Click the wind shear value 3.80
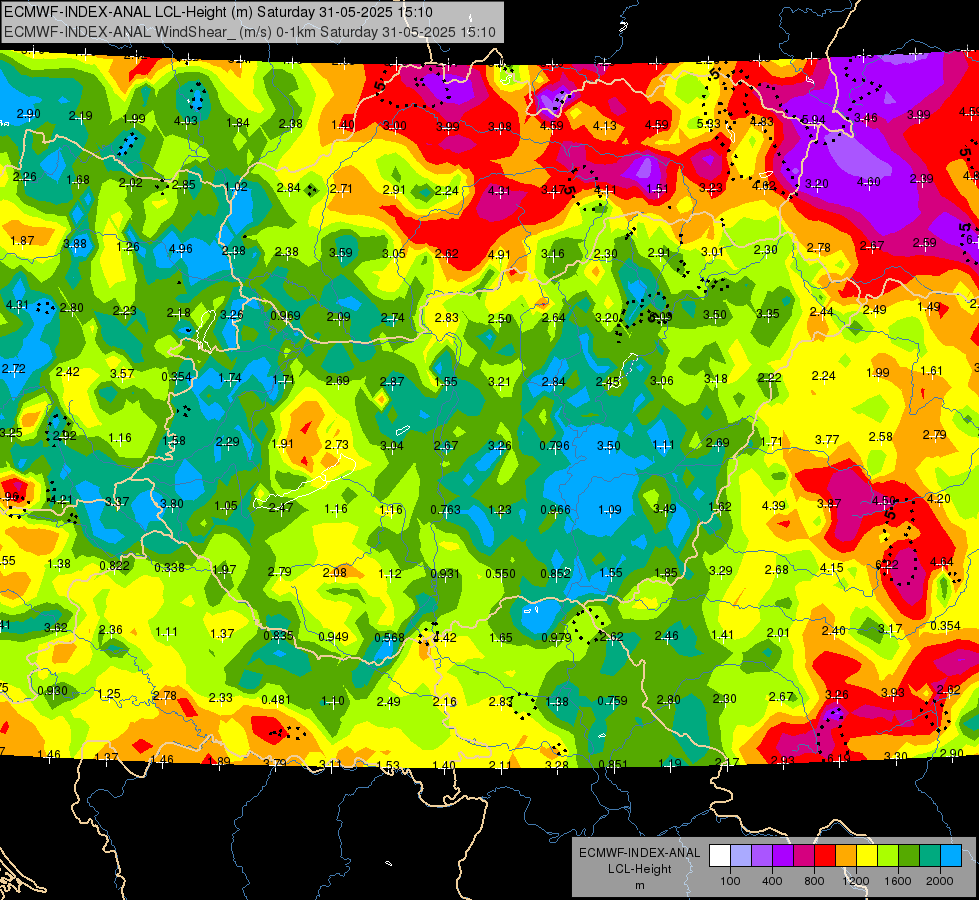Image resolution: width=979 pixels, height=900 pixels. point(172,503)
